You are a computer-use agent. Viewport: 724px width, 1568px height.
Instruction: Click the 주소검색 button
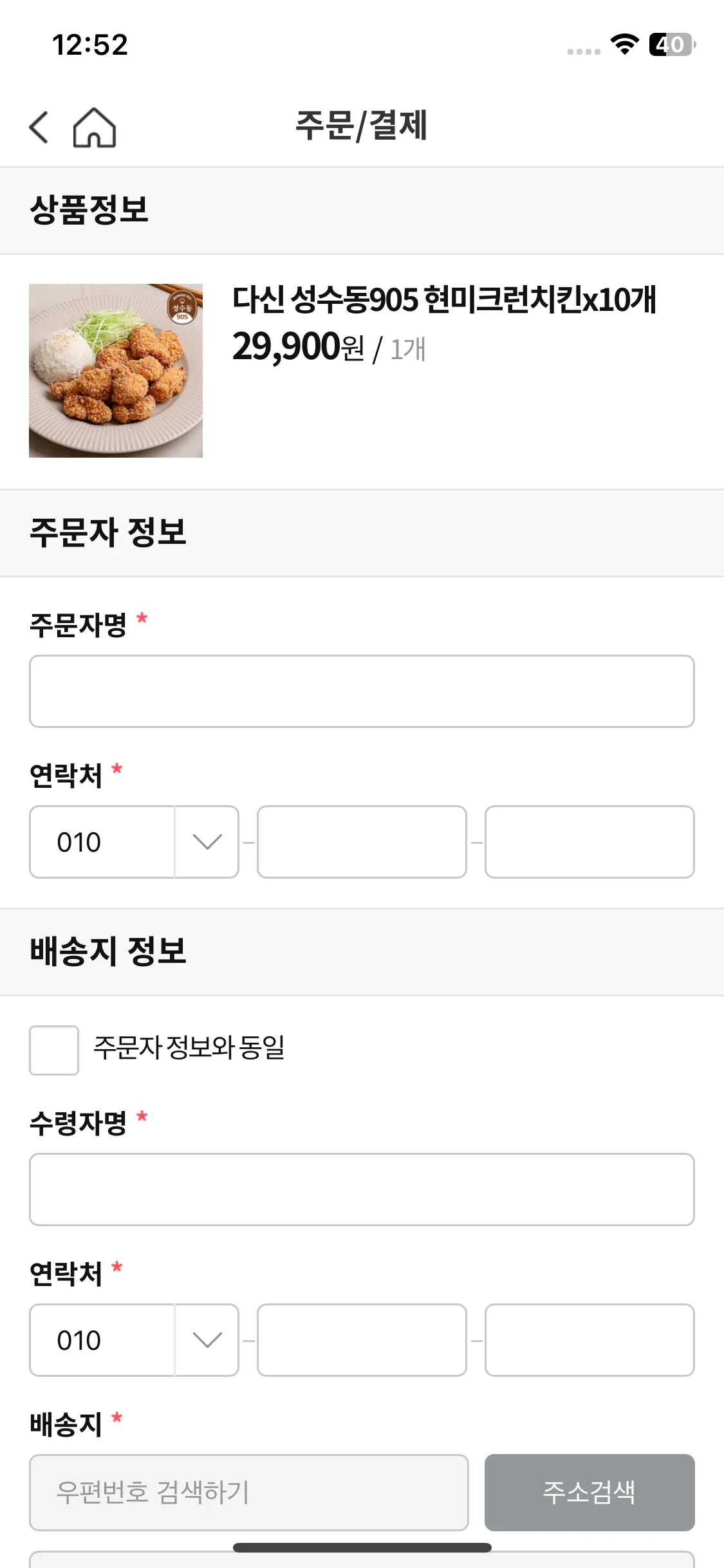pos(589,1492)
